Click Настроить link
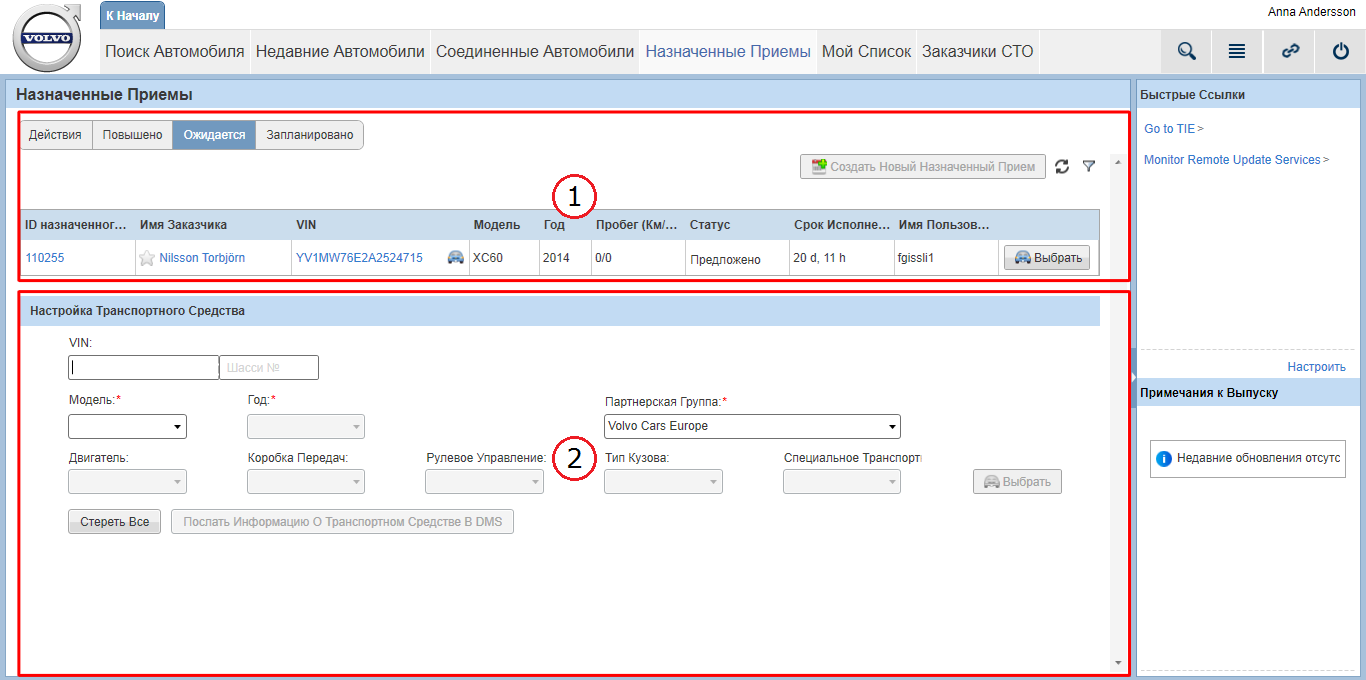Screen dimensions: 1366x680 pyautogui.click(x=1316, y=367)
